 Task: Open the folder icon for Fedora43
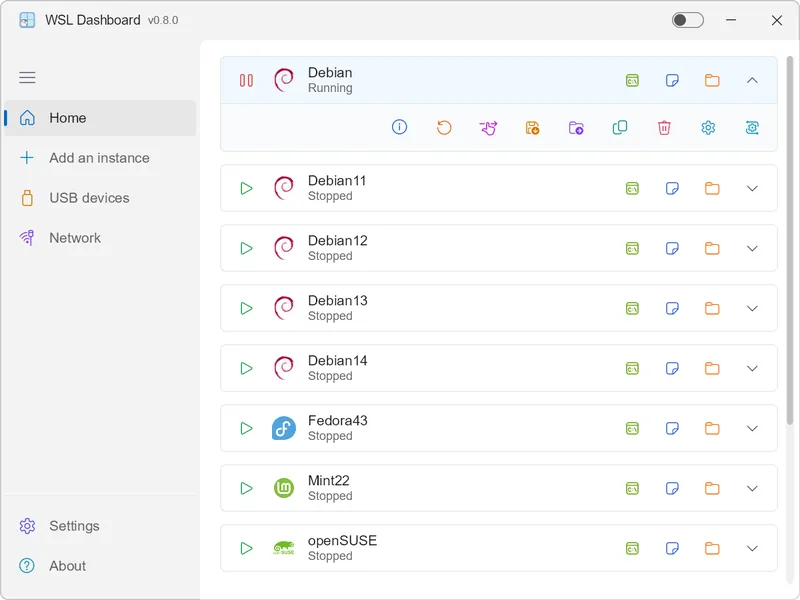[x=712, y=428]
